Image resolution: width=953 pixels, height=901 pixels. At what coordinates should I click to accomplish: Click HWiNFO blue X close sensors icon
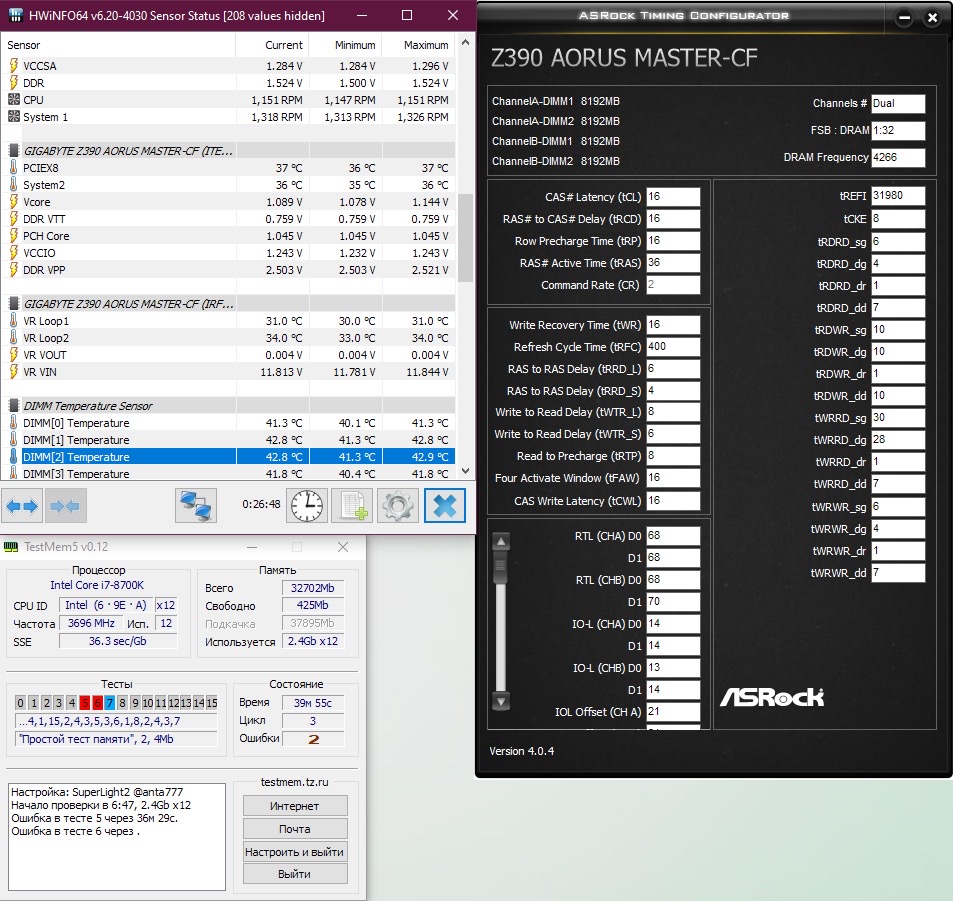(445, 505)
